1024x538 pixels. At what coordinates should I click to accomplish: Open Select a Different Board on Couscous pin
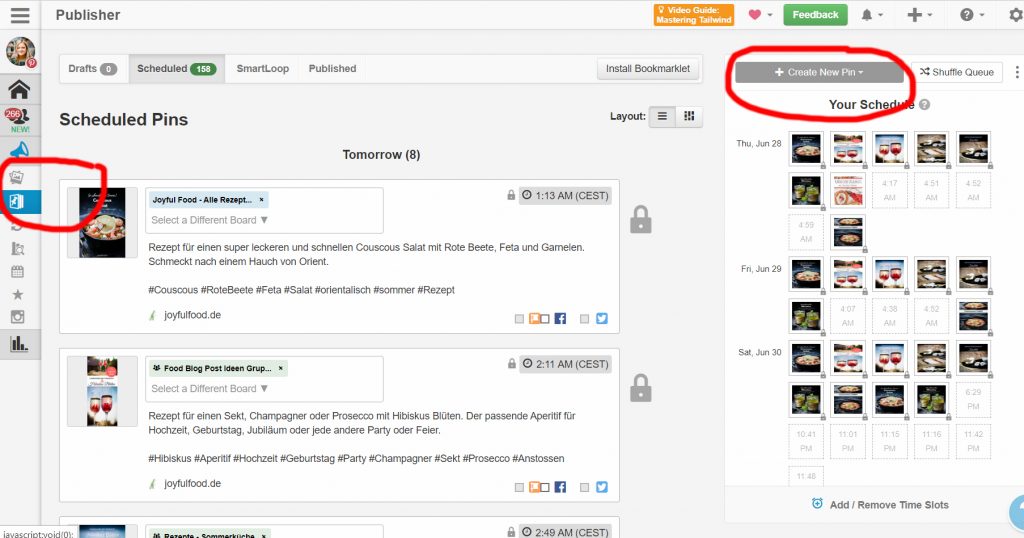click(x=210, y=220)
